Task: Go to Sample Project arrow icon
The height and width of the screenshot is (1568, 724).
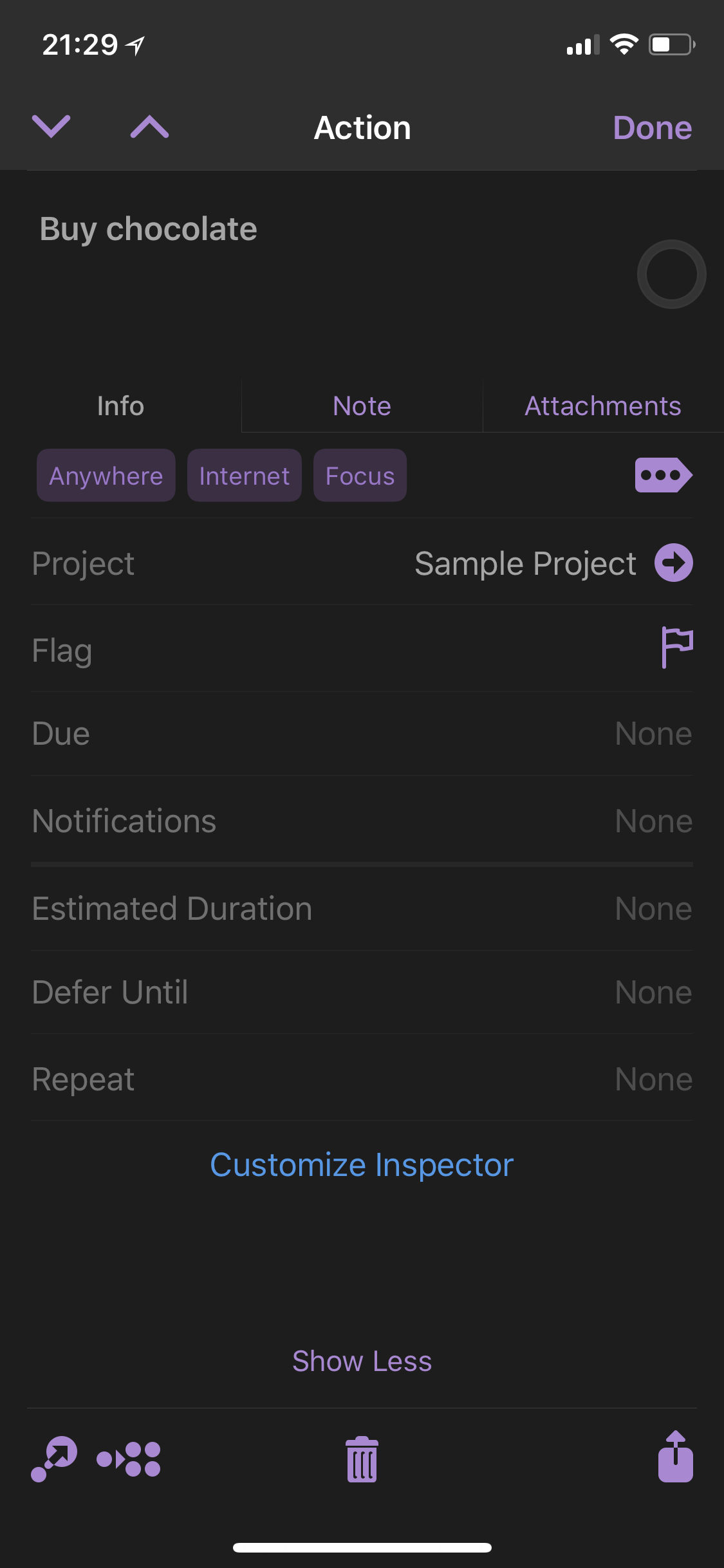Action: click(673, 563)
